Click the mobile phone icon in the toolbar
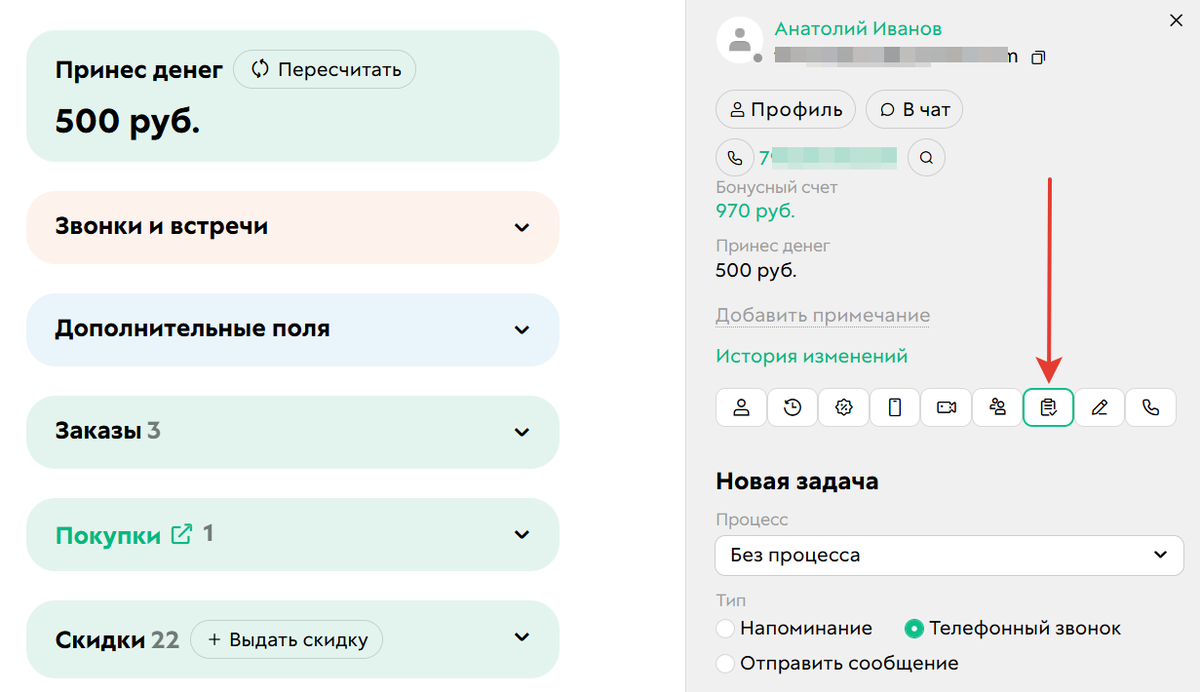 tap(894, 407)
